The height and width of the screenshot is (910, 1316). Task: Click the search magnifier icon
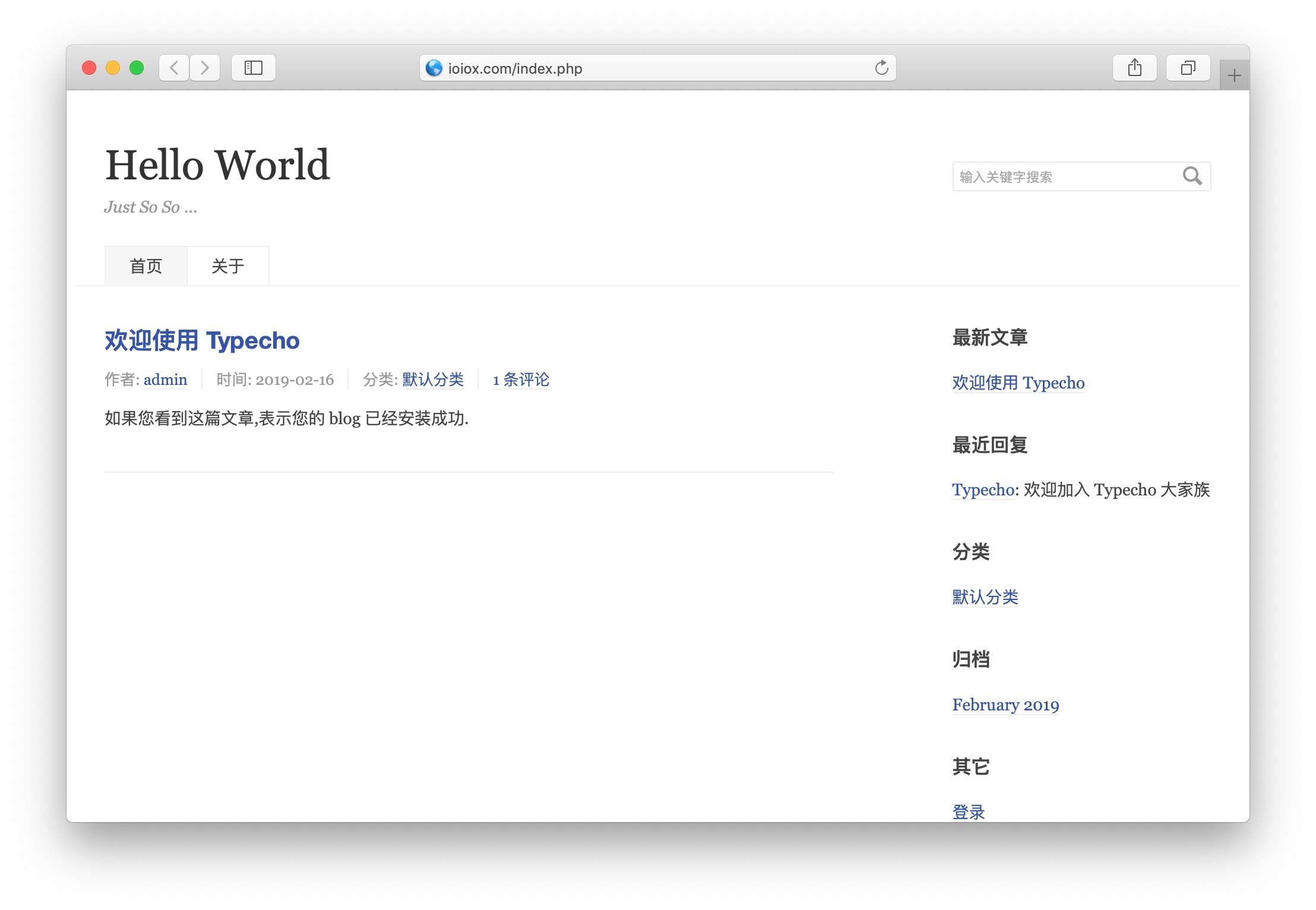(1192, 176)
